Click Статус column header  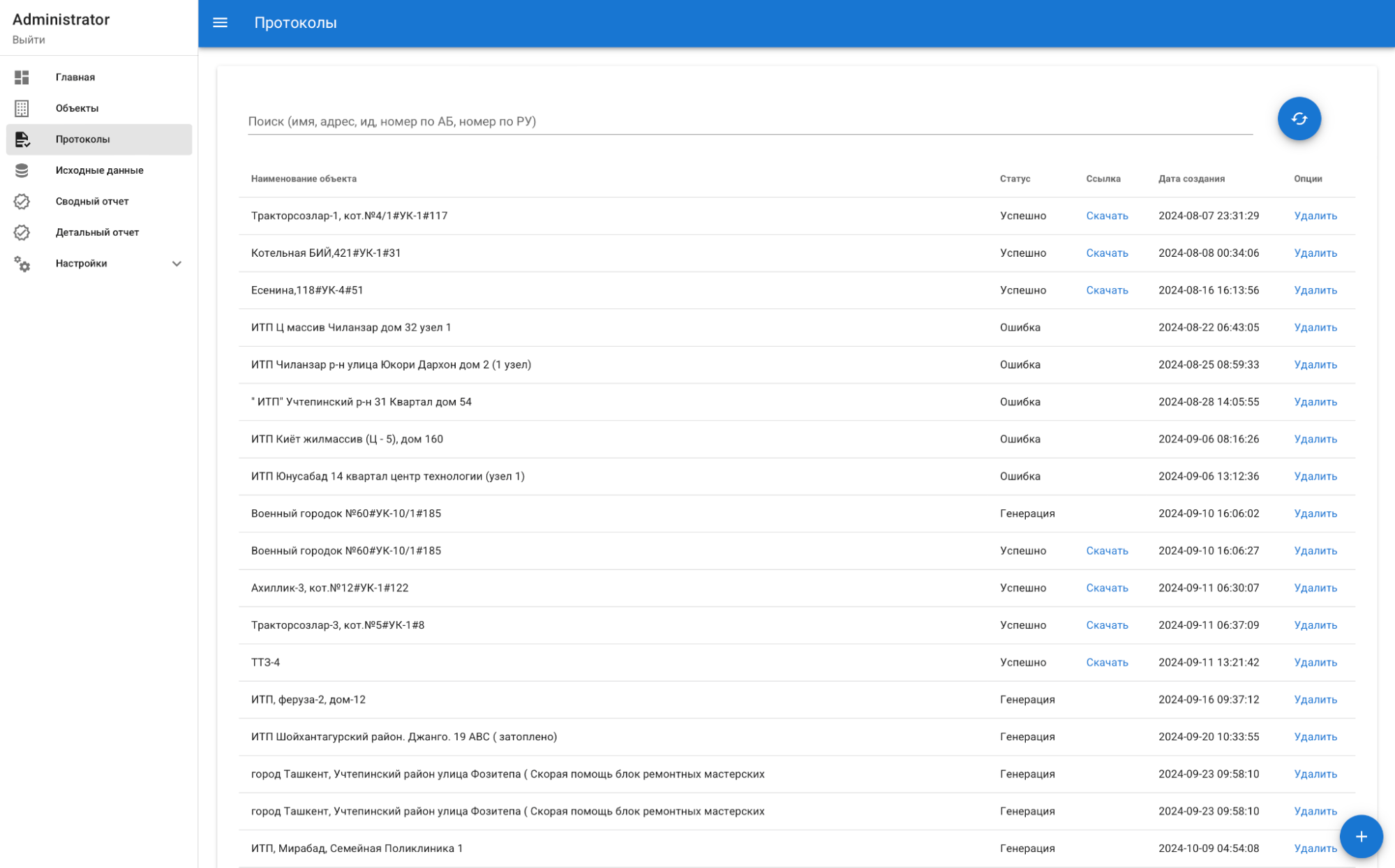[x=1015, y=179]
